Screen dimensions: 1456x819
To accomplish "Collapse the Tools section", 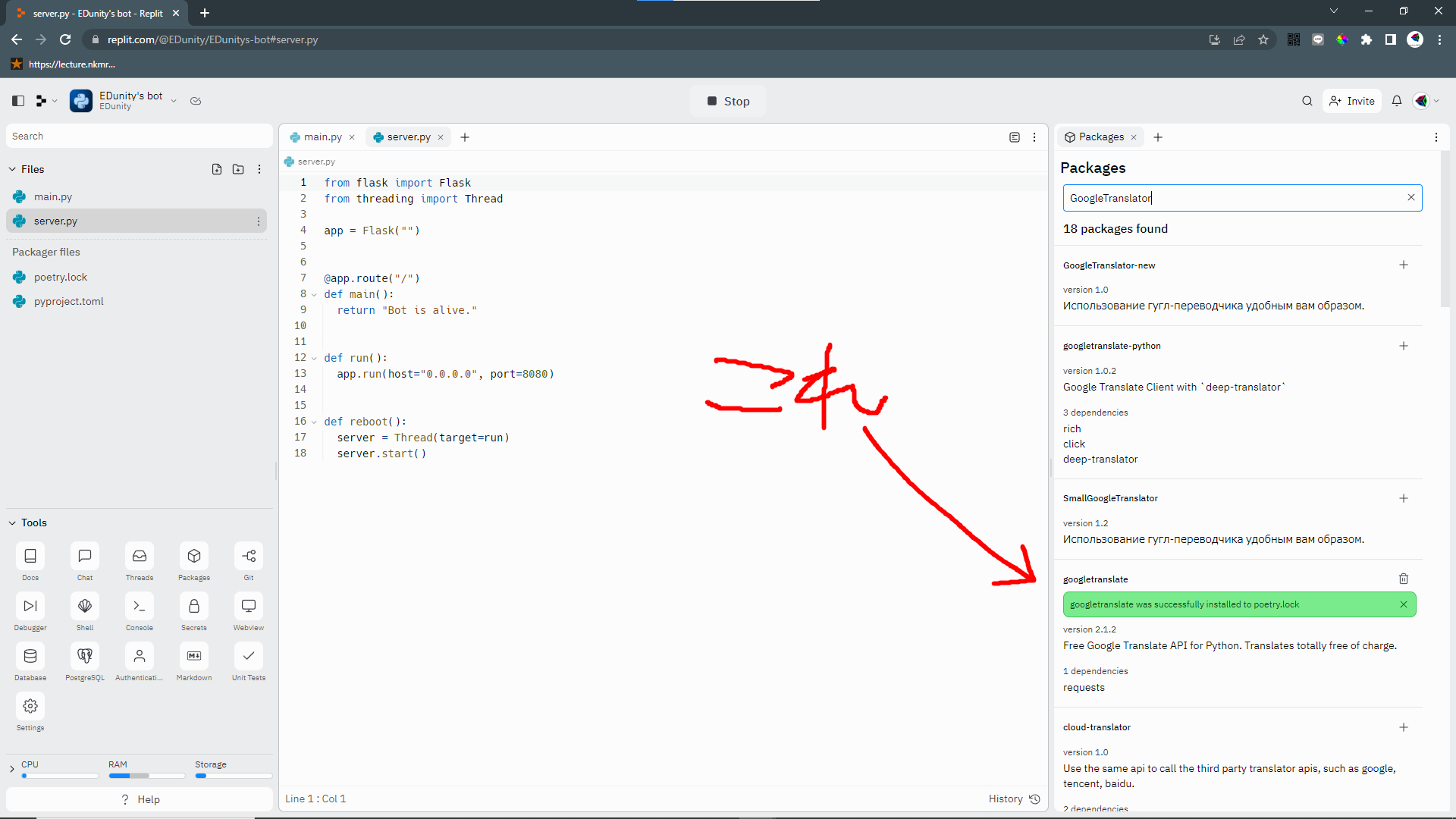I will 12,522.
